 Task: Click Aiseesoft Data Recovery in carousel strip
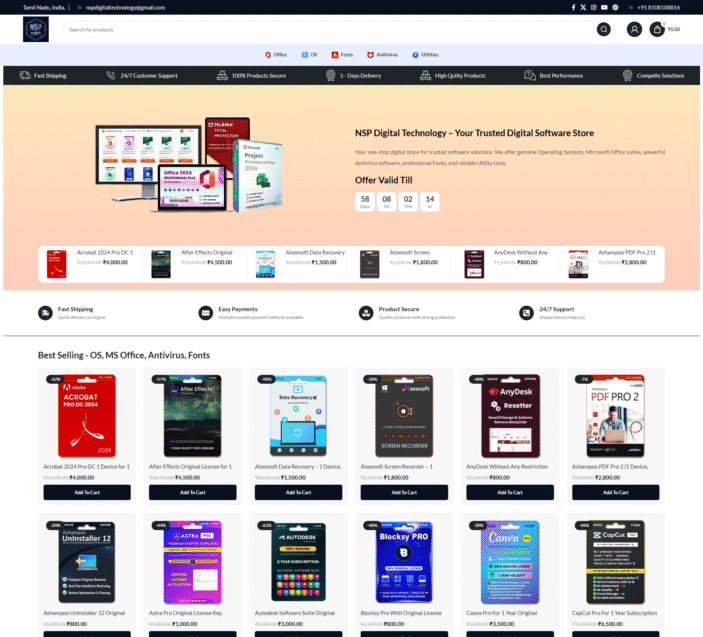click(315, 252)
